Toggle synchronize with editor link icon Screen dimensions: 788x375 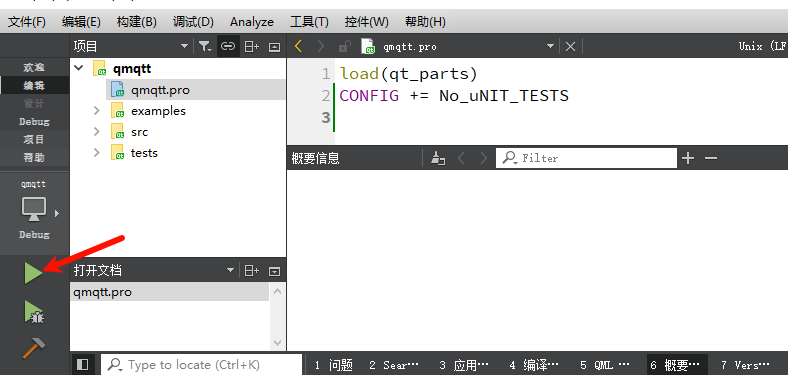coord(228,47)
